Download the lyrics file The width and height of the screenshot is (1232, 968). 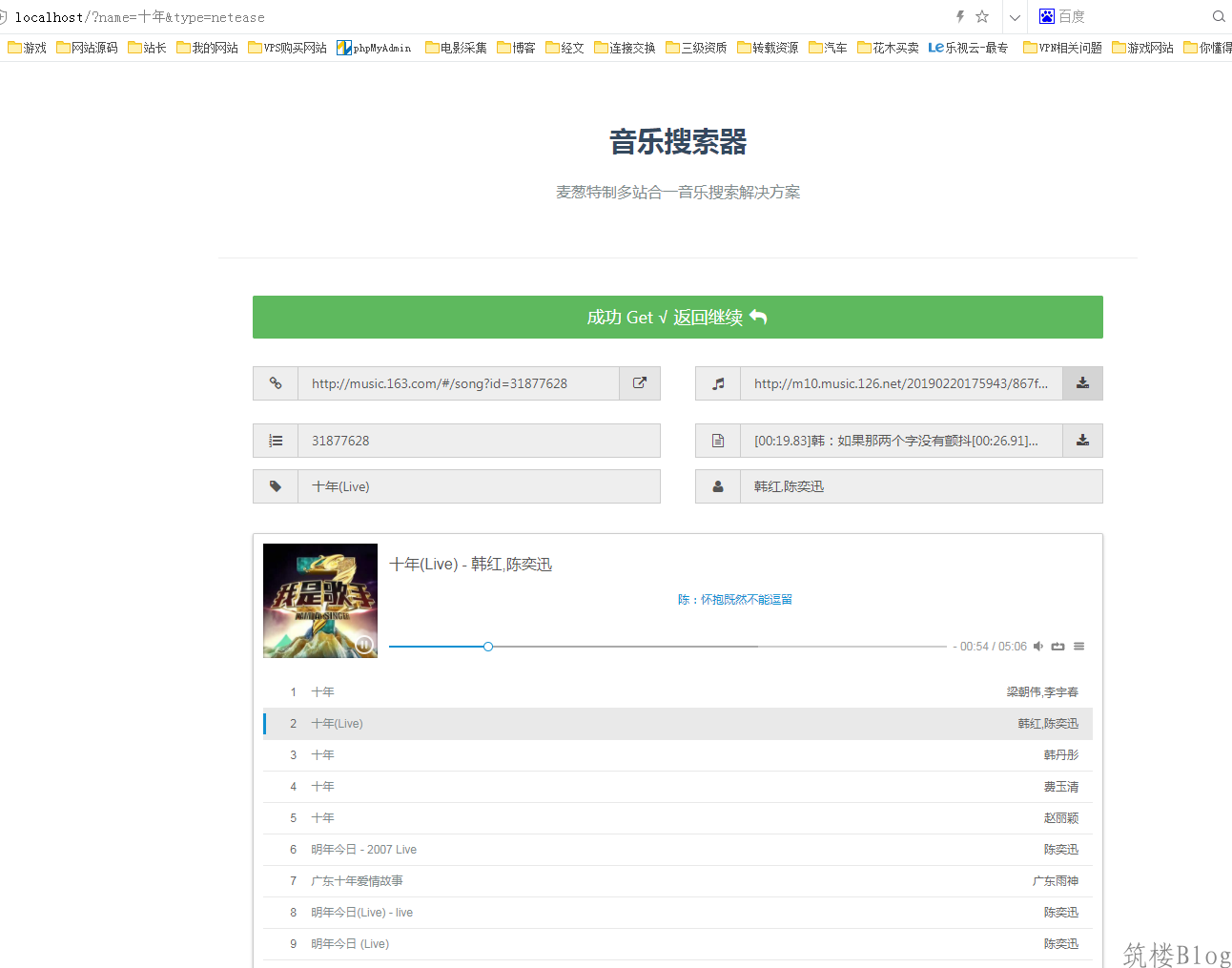click(1082, 441)
